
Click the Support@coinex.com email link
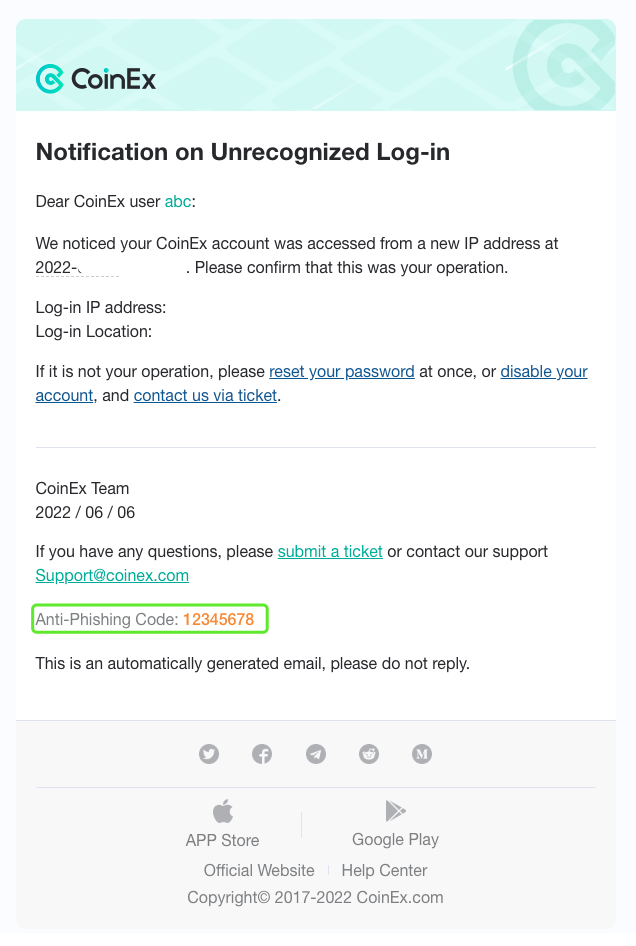click(x=112, y=576)
